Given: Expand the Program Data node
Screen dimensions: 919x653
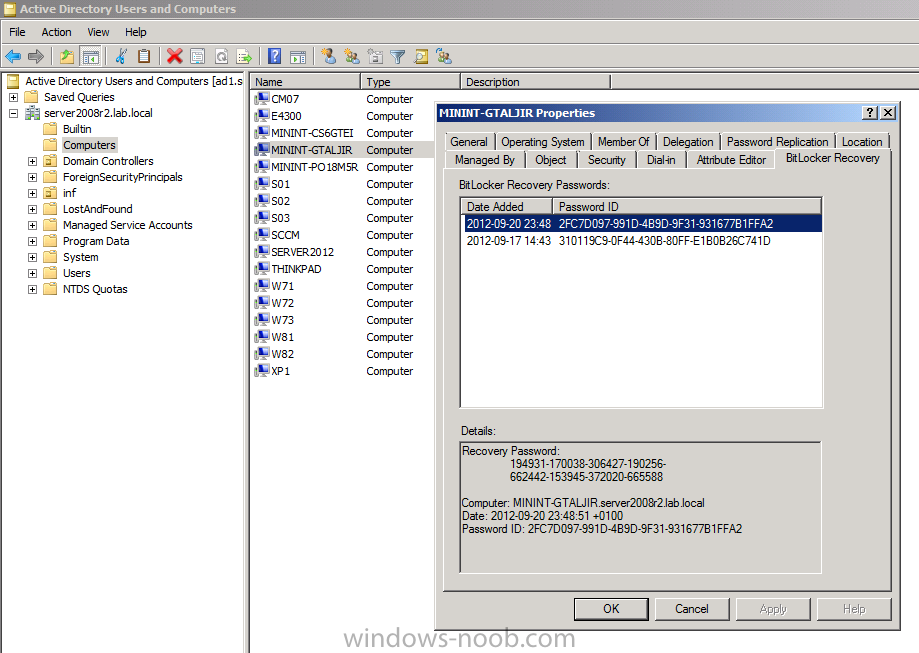Looking at the screenshot, I should click(32, 242).
